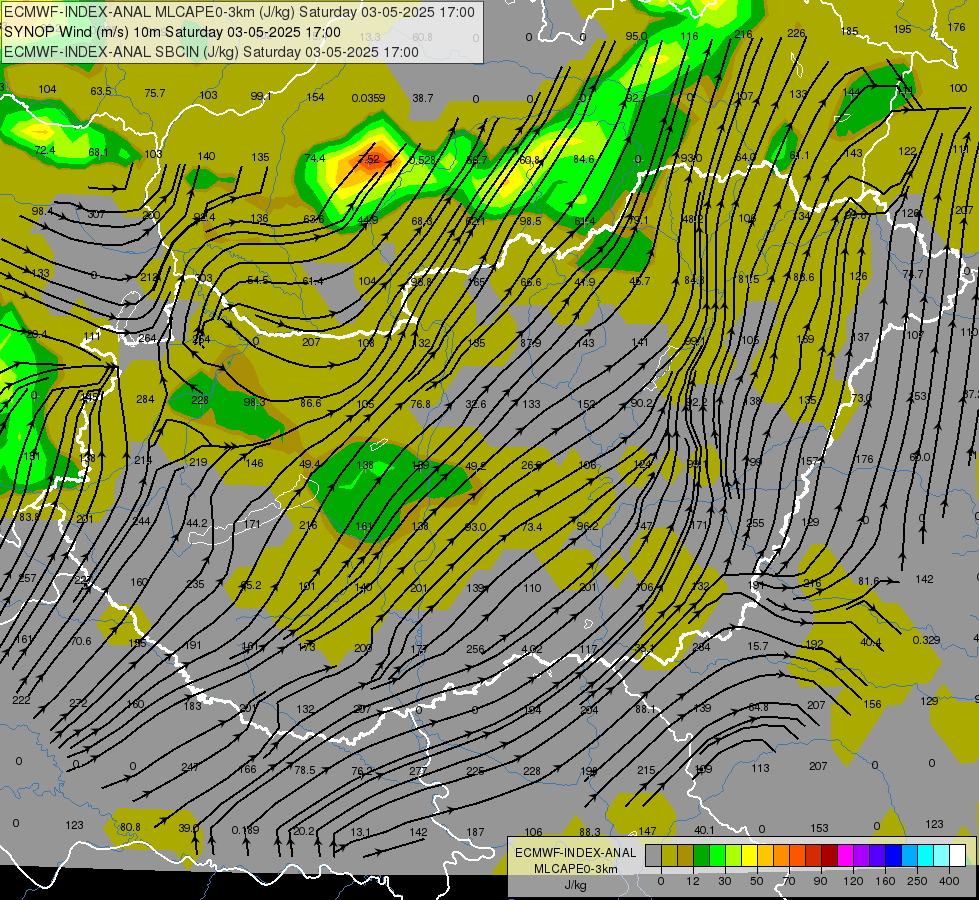Image resolution: width=979 pixels, height=900 pixels.
Task: Click the map value 78.5
Action: 305,770
